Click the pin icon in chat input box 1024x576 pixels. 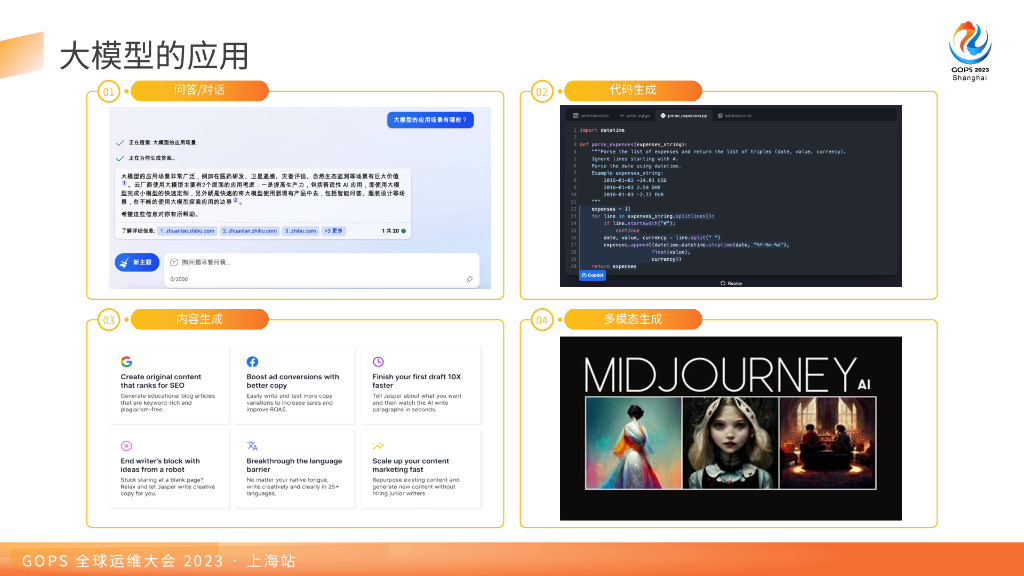click(469, 279)
